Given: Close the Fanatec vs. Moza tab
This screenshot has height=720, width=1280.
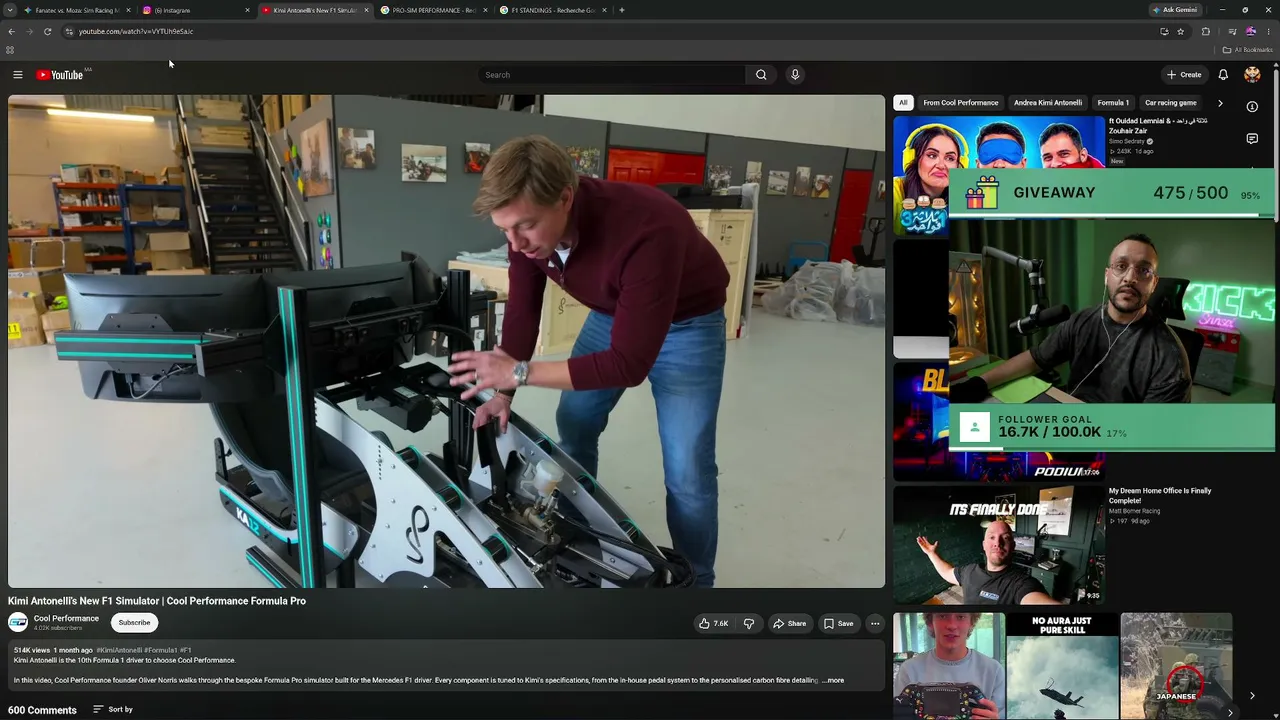Looking at the screenshot, I should coord(128,10).
